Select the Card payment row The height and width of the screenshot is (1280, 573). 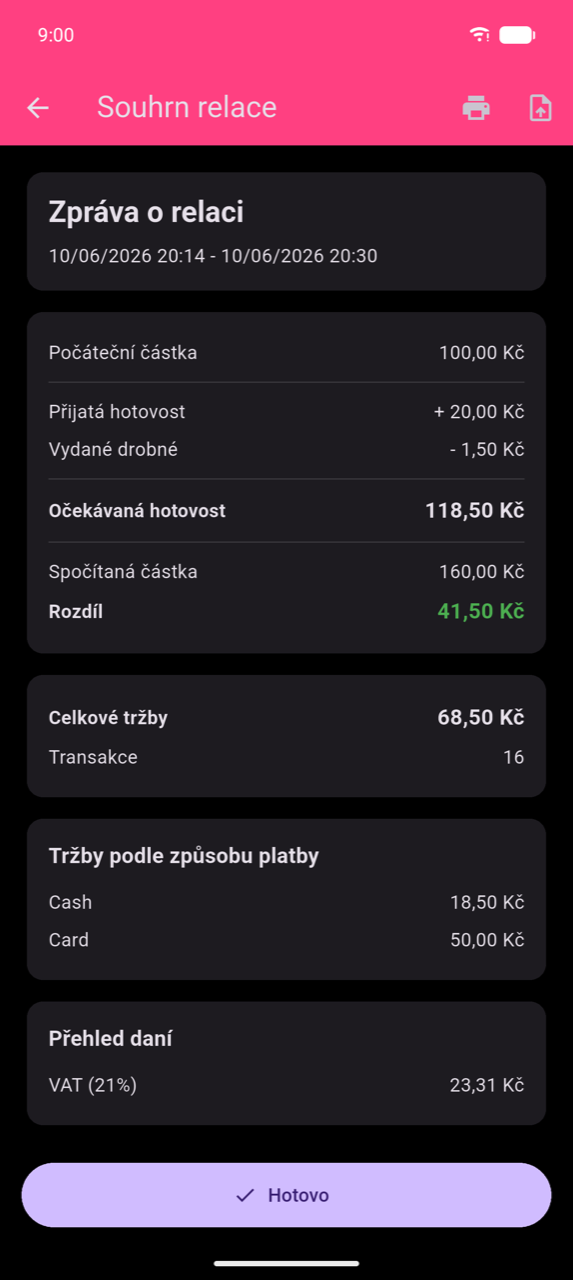tap(286, 940)
